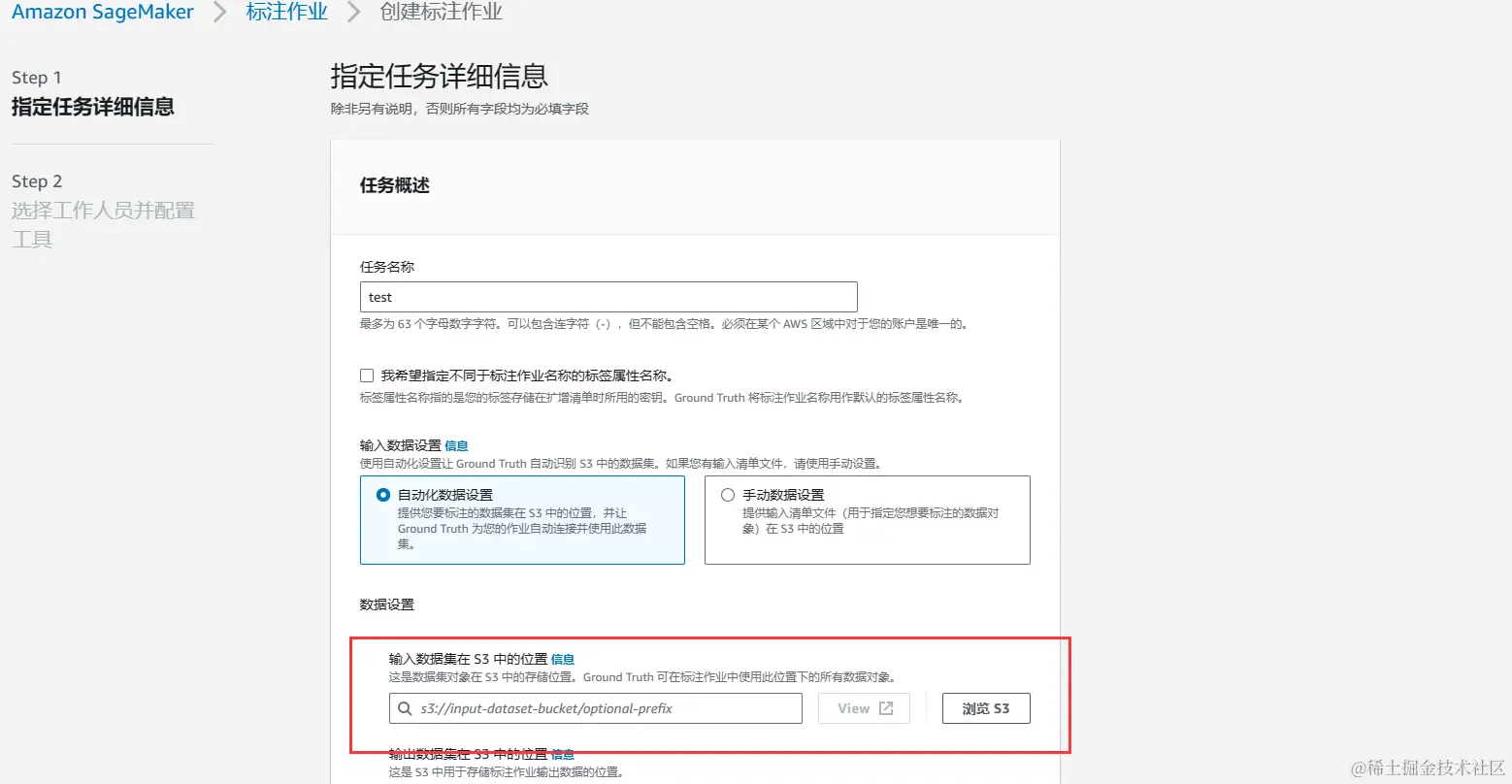Click the 输入数据设置 label text
Image resolution: width=1512 pixels, height=784 pixels.
[x=401, y=445]
